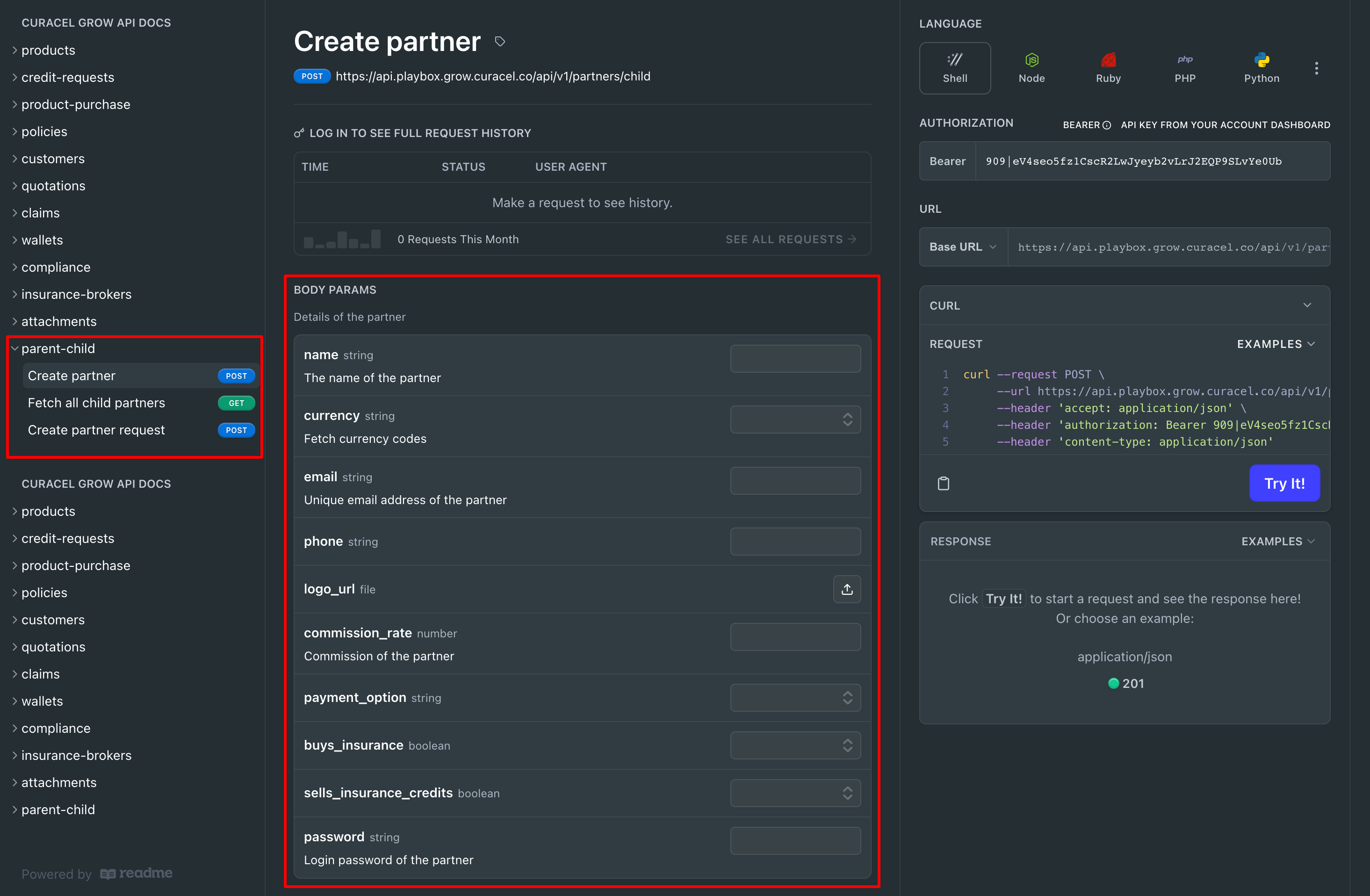
Task: Click the tag icon beside Create partner title
Action: point(500,42)
